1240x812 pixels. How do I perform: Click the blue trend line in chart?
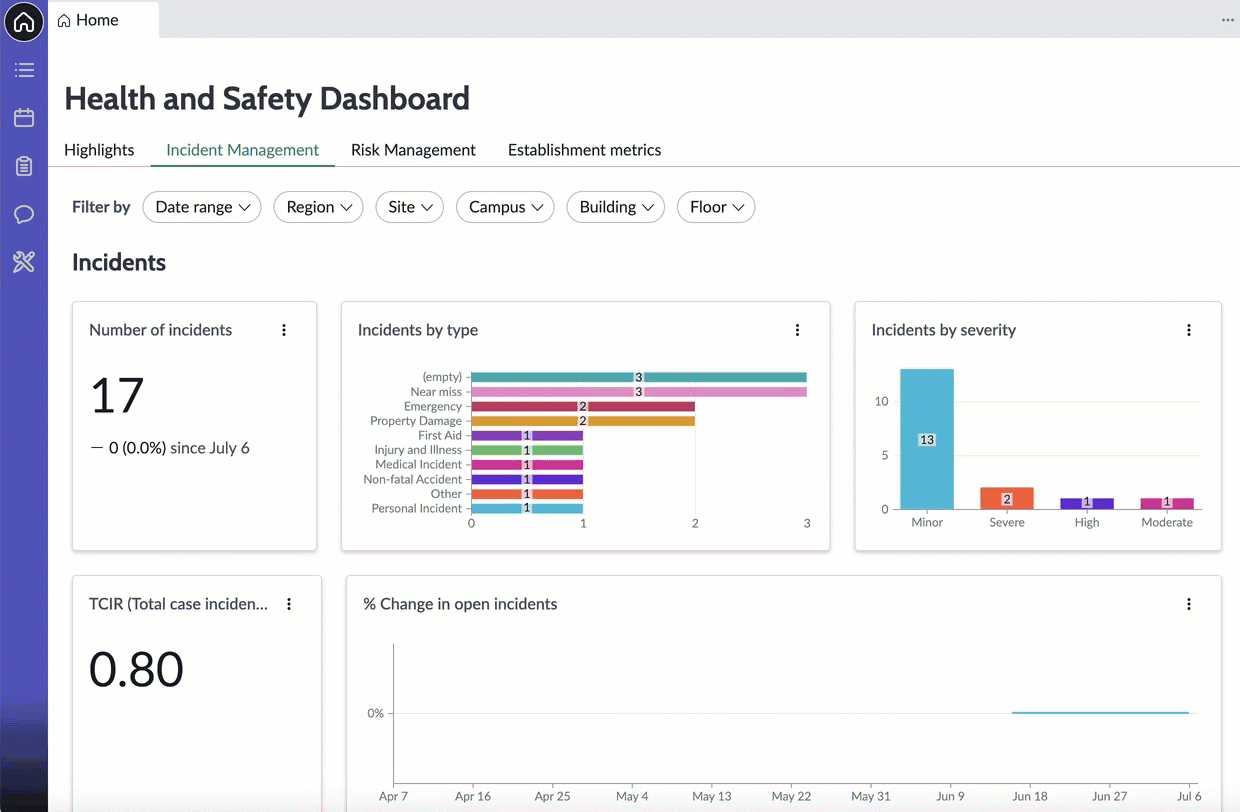pos(1100,713)
